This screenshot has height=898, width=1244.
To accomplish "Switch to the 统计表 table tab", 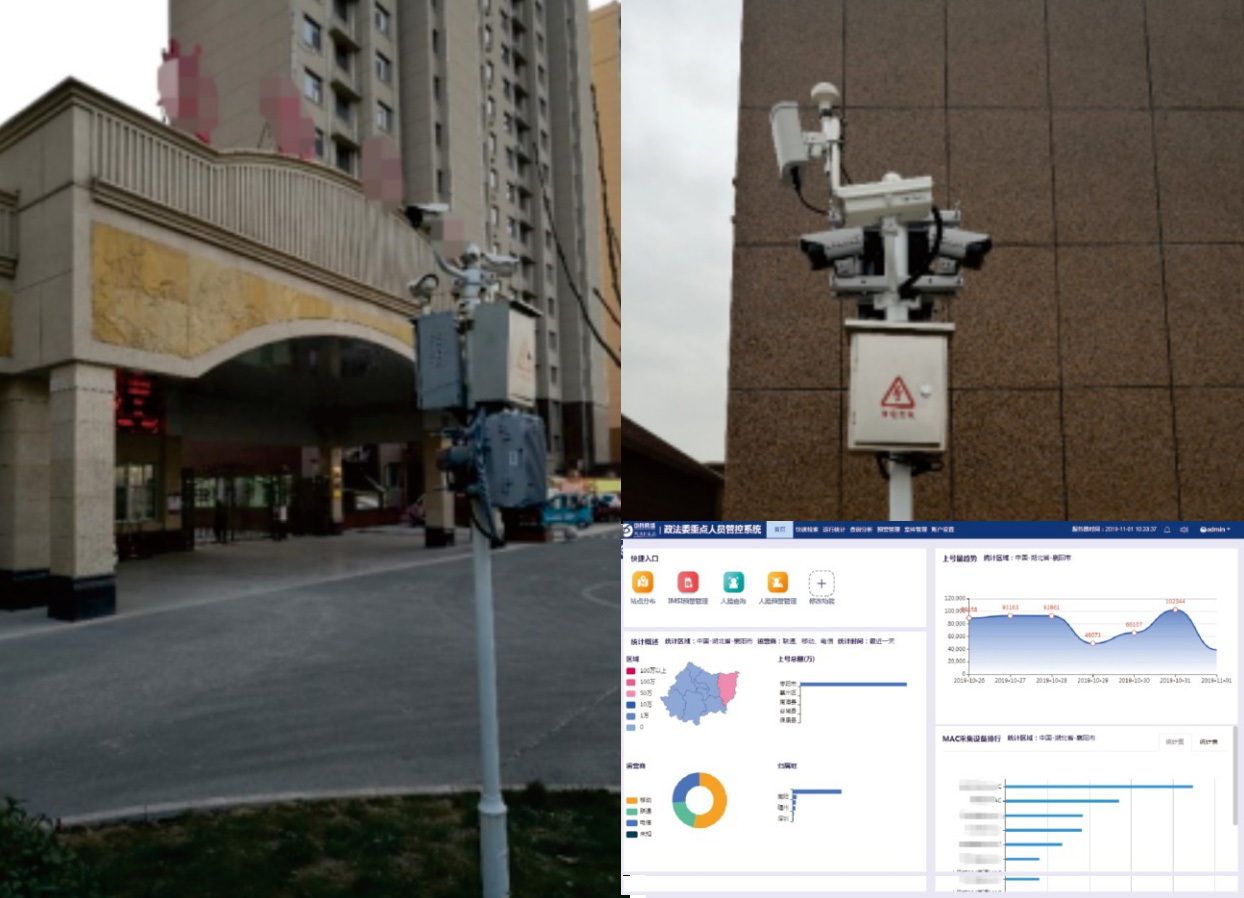I will (x=1208, y=742).
